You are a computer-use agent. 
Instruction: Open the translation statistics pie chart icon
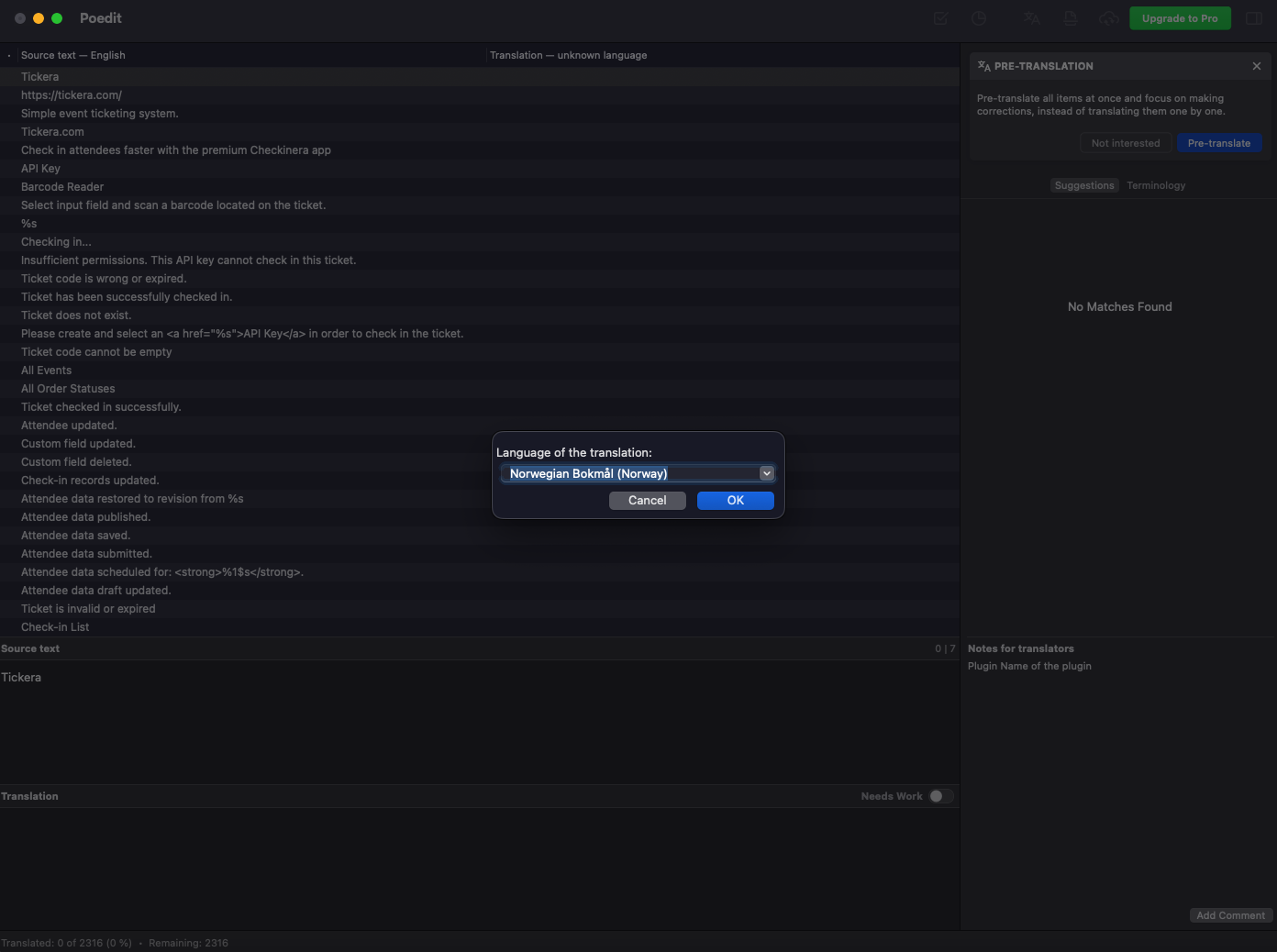click(x=979, y=18)
